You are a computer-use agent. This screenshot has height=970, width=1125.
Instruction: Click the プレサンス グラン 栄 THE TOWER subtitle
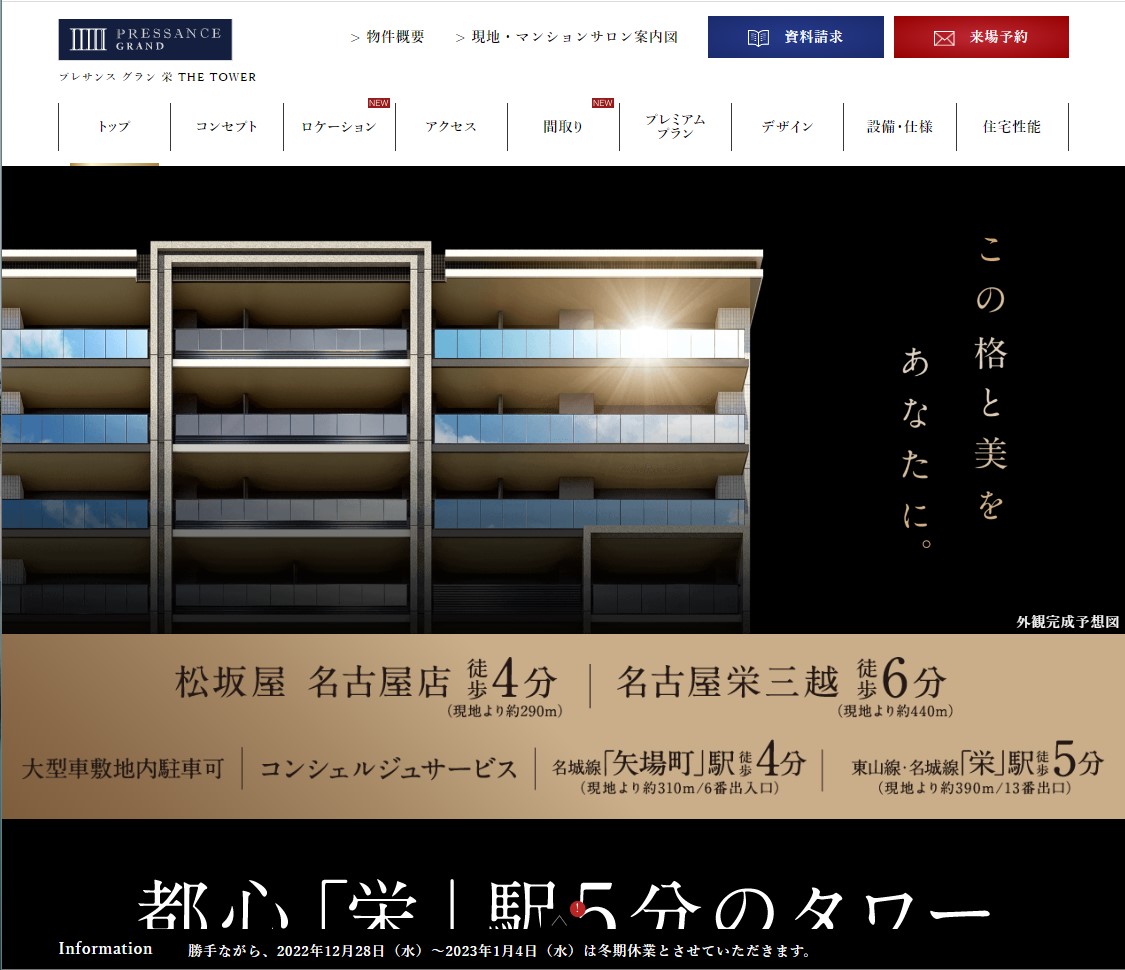pos(158,77)
